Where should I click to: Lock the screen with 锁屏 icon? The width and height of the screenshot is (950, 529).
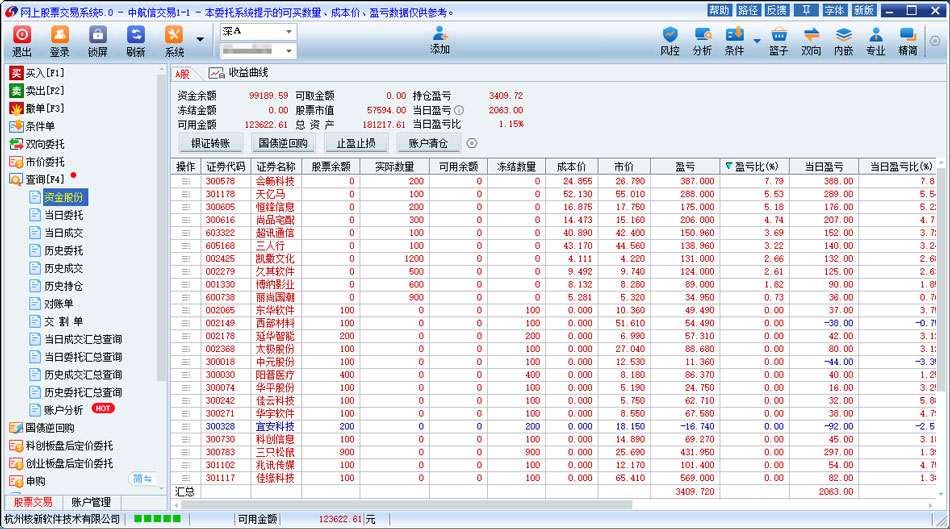coord(98,42)
